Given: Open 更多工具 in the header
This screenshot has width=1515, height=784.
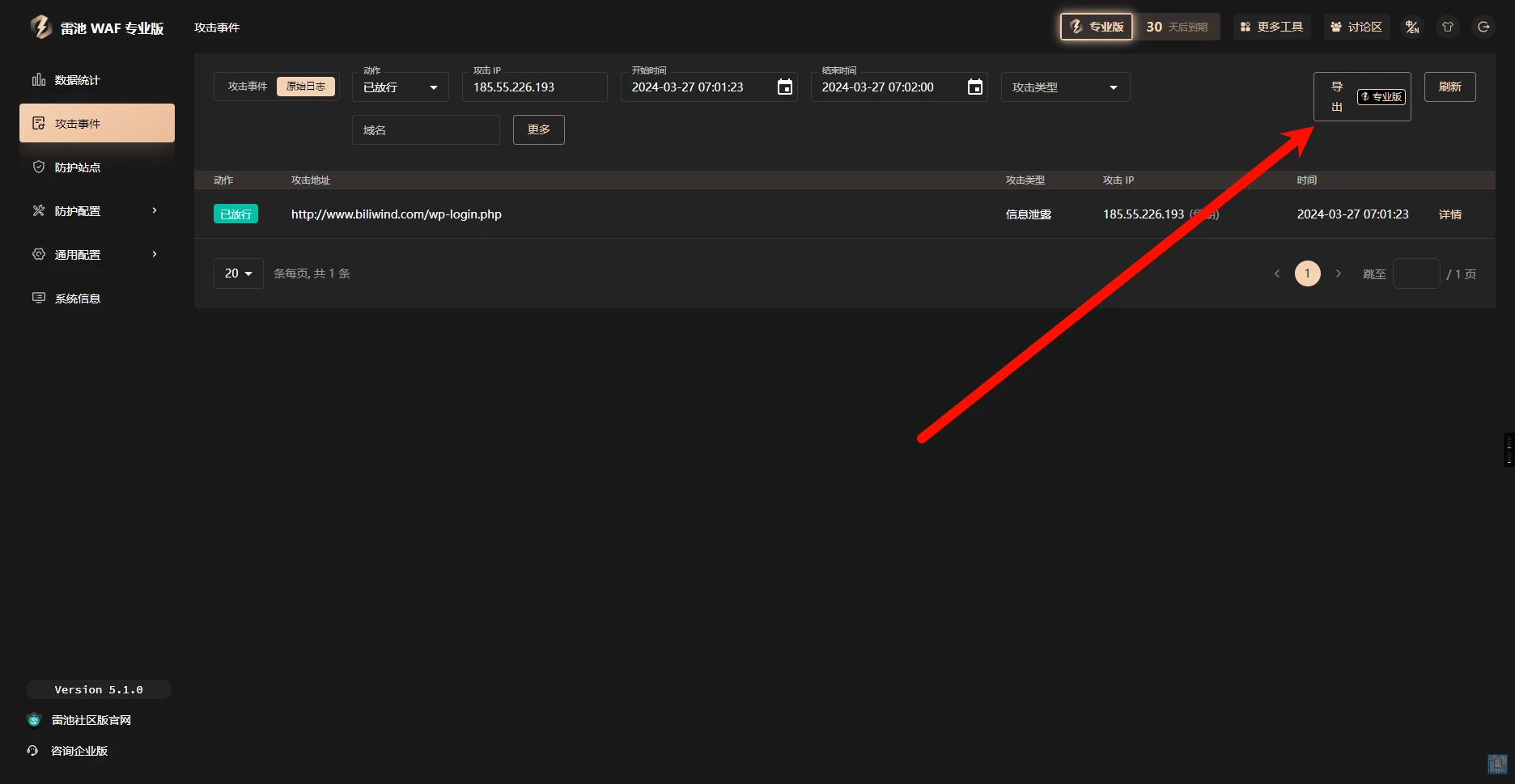Looking at the screenshot, I should pyautogui.click(x=1271, y=27).
